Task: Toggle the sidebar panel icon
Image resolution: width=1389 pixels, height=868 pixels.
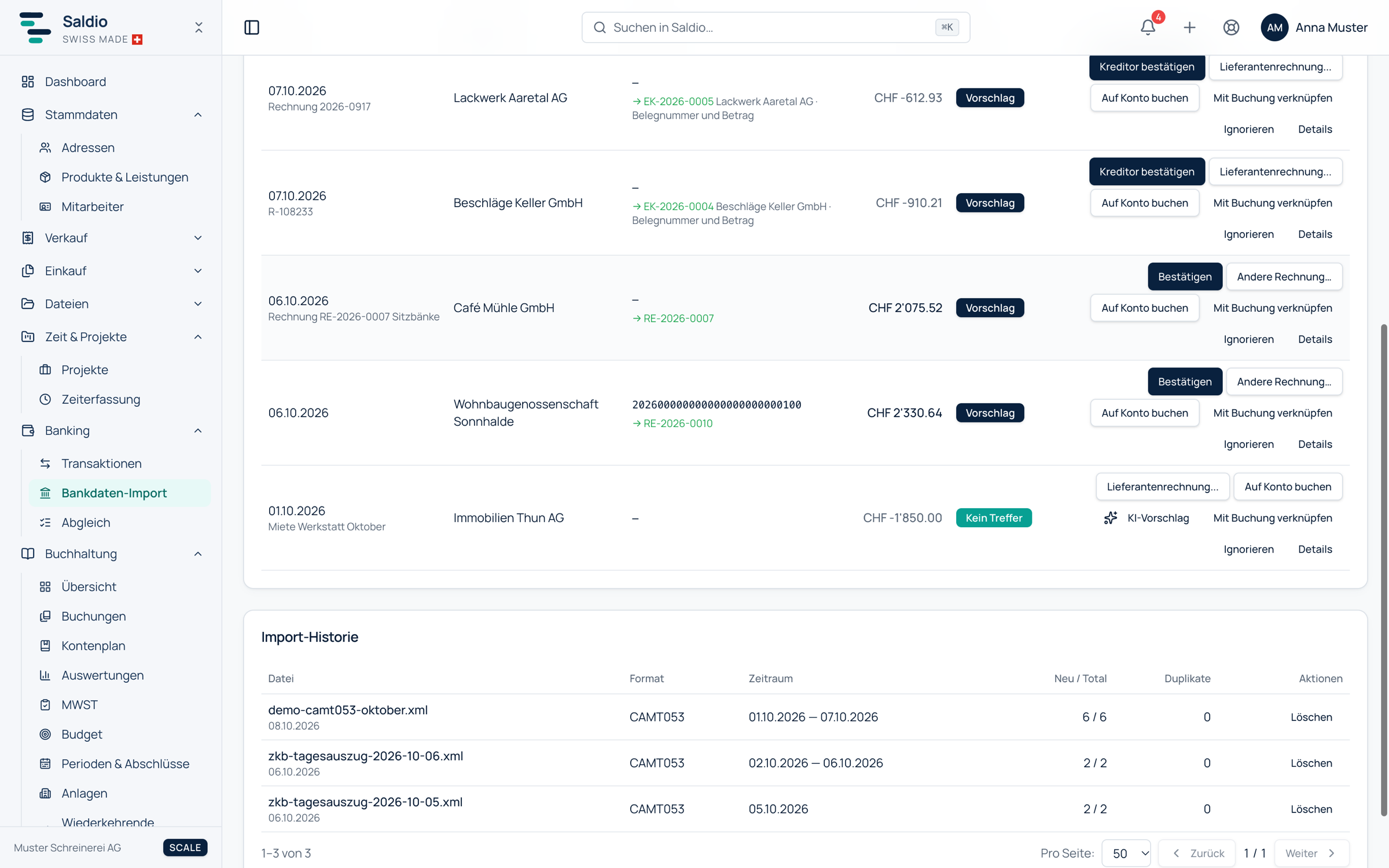Action: click(251, 27)
